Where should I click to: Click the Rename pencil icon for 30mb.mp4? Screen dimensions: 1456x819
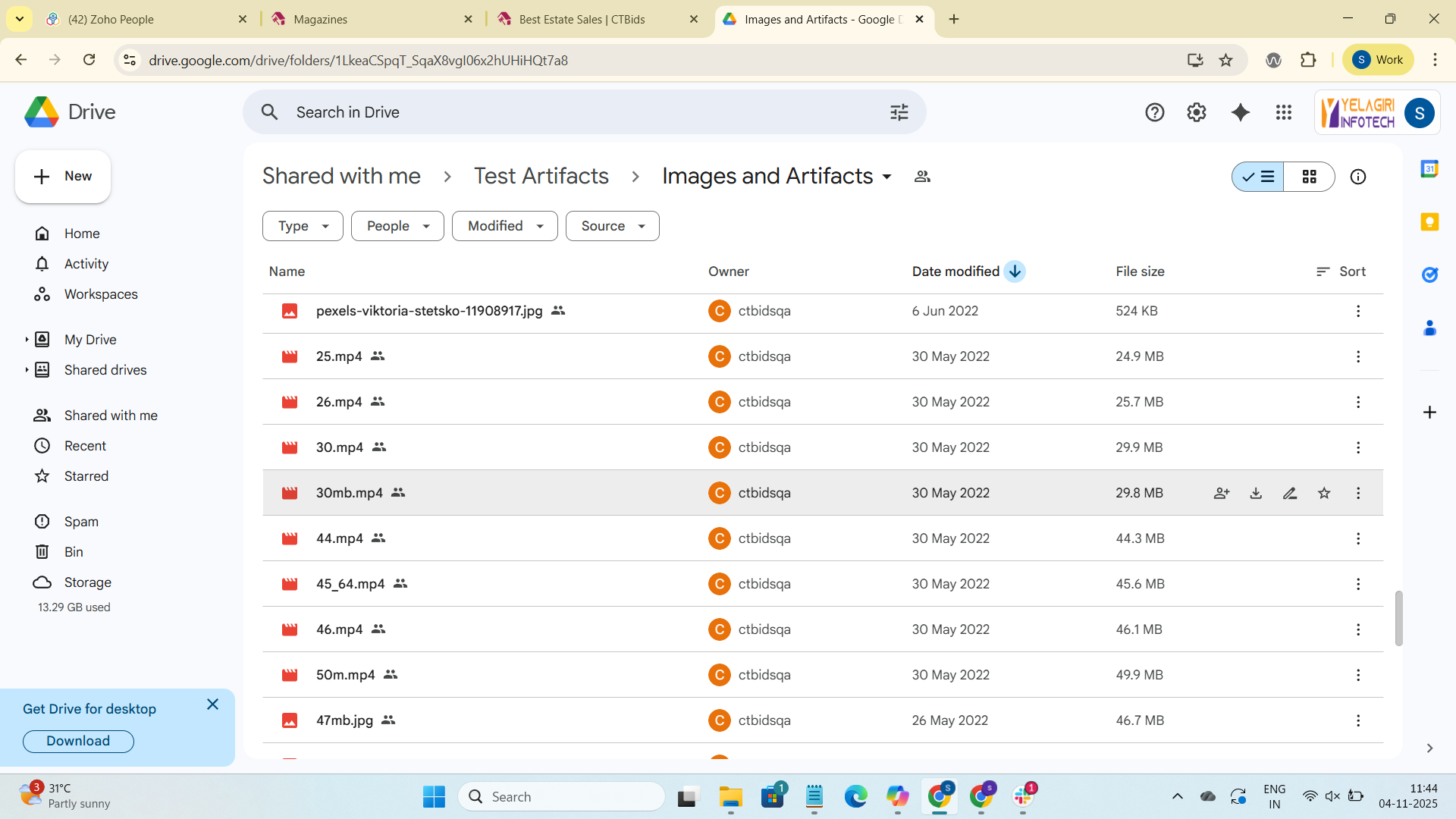point(1290,493)
